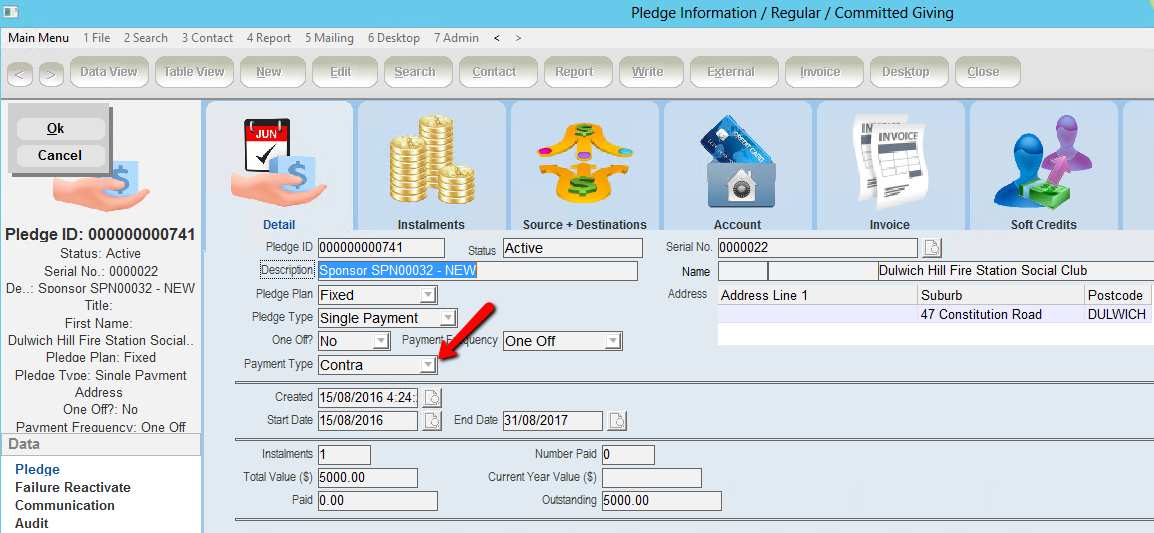Open the Payment Type dropdown
This screenshot has width=1154, height=533.
(427, 365)
